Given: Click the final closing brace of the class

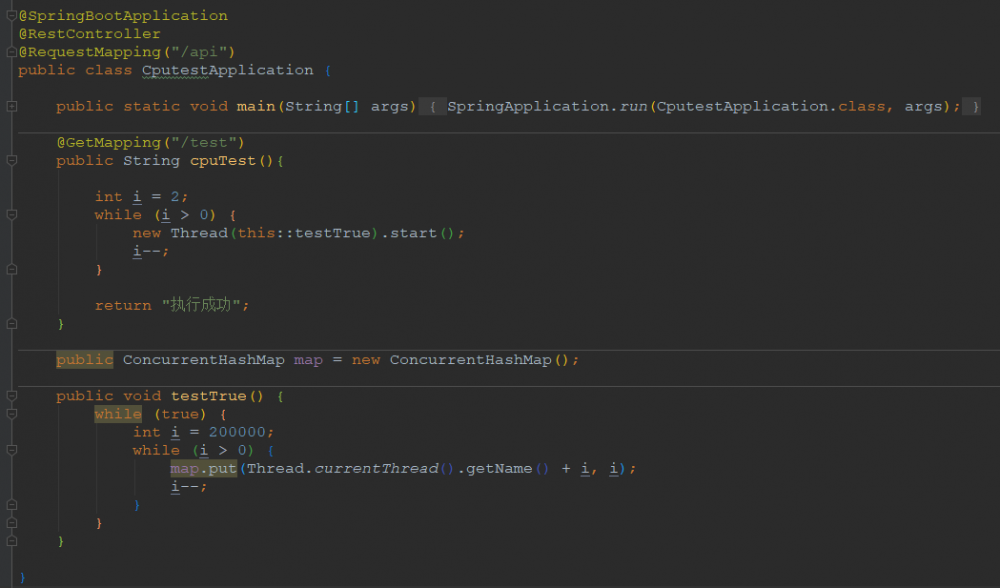Looking at the screenshot, I should coord(22,577).
